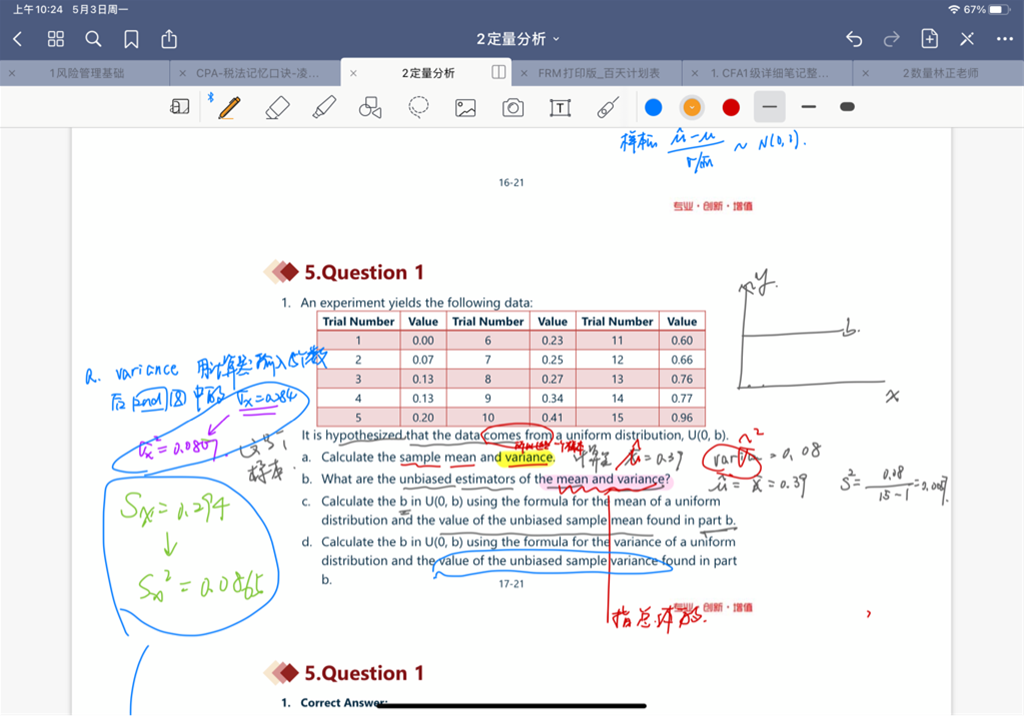This screenshot has width=1024, height=716.
Task: Check battery status at 67%
Action: coord(987,9)
